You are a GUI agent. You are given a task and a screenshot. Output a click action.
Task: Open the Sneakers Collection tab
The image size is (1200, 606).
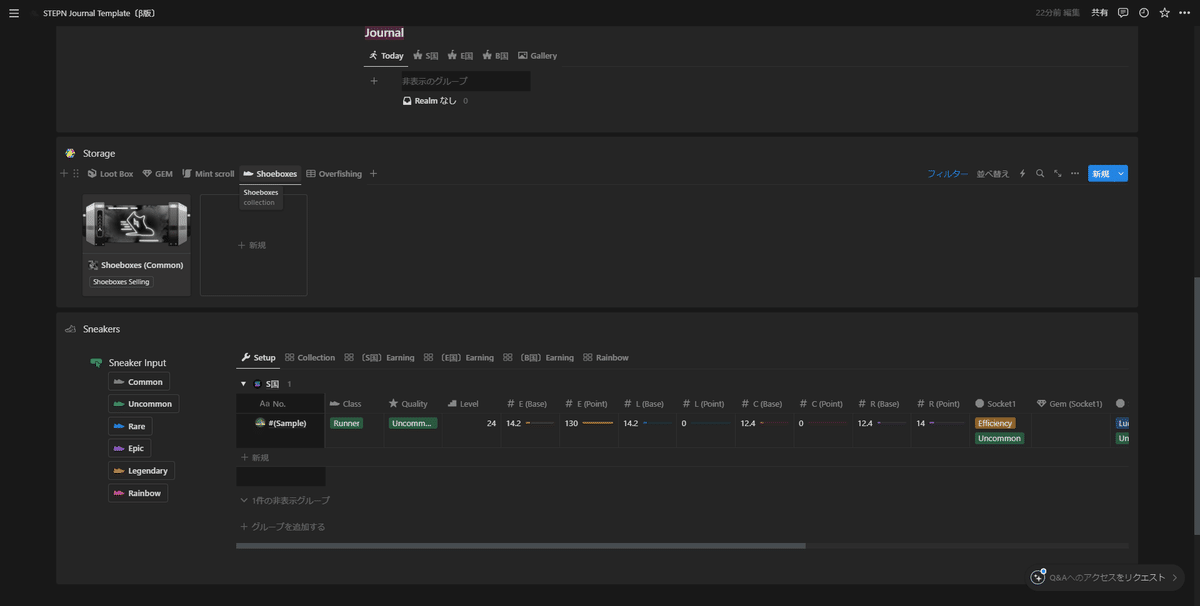point(310,357)
